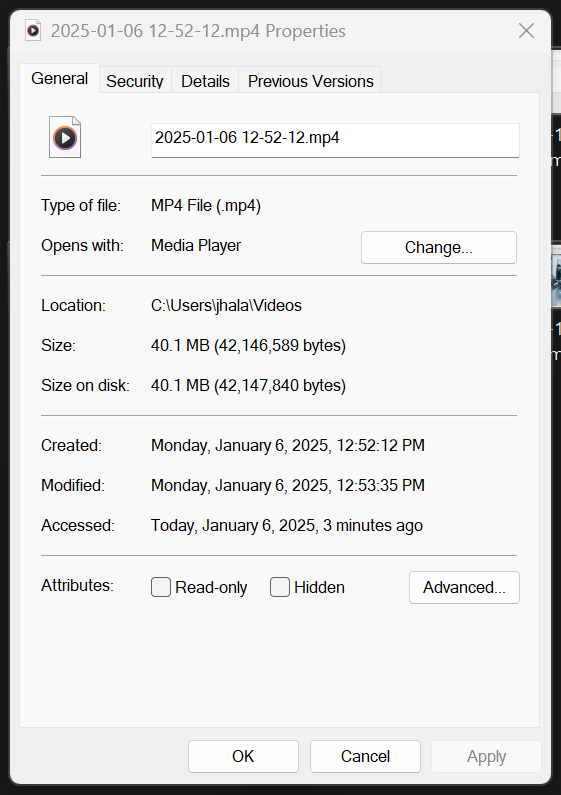Open the Details tab
The height and width of the screenshot is (795, 561).
pos(205,81)
